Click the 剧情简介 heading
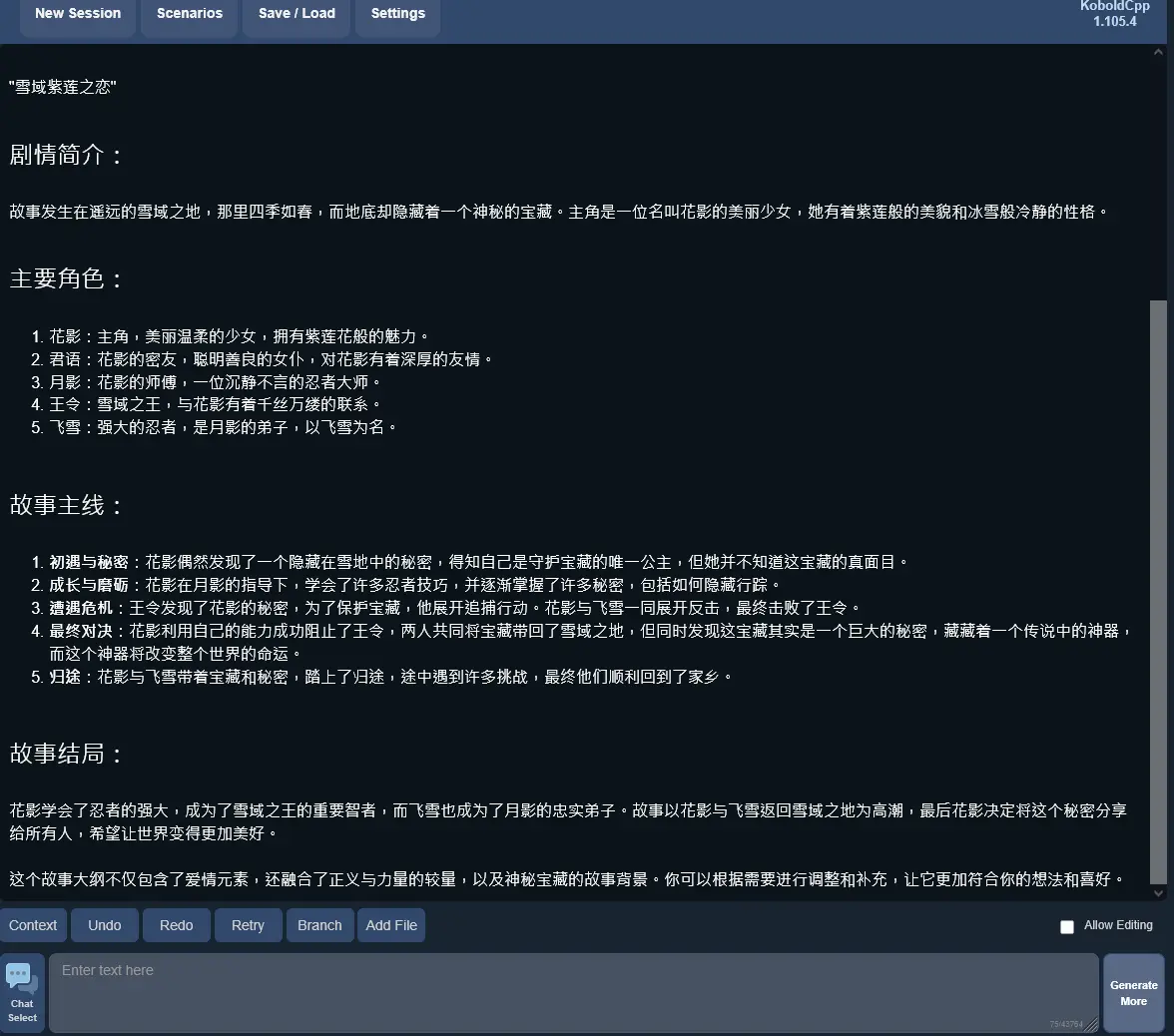The height and width of the screenshot is (1036, 1174). click(x=66, y=156)
